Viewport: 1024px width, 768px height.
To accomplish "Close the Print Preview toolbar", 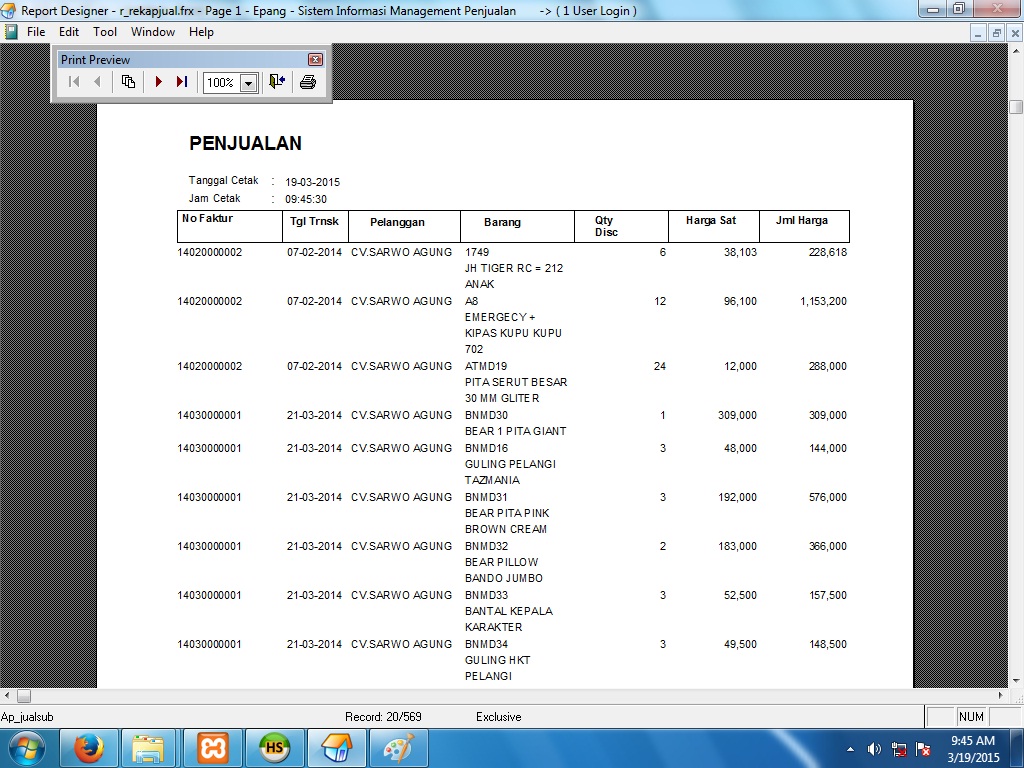I will [x=315, y=60].
